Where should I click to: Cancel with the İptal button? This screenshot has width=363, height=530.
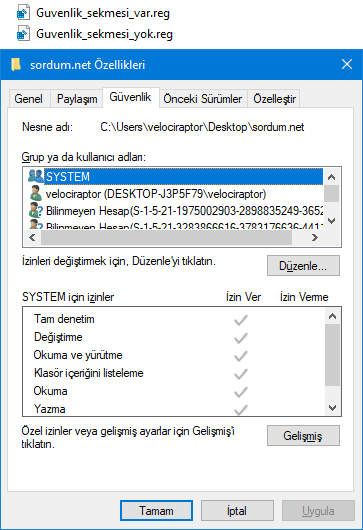click(237, 510)
